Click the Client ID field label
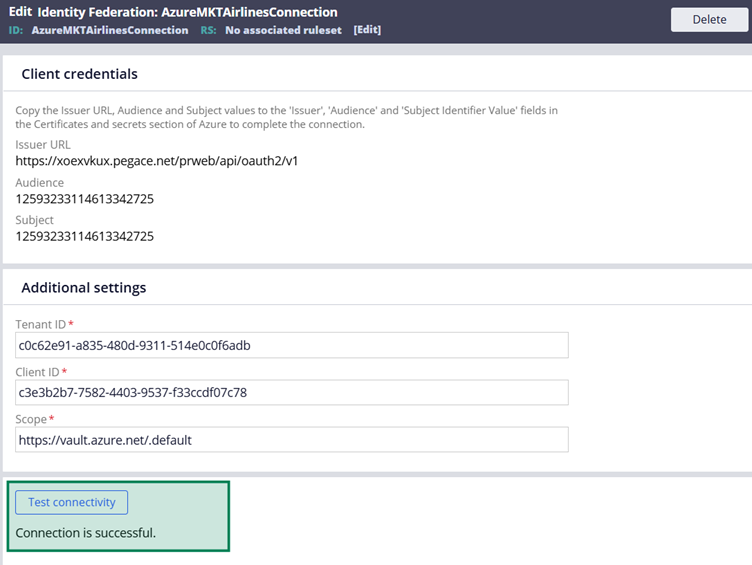The width and height of the screenshot is (752, 565). coord(38,372)
